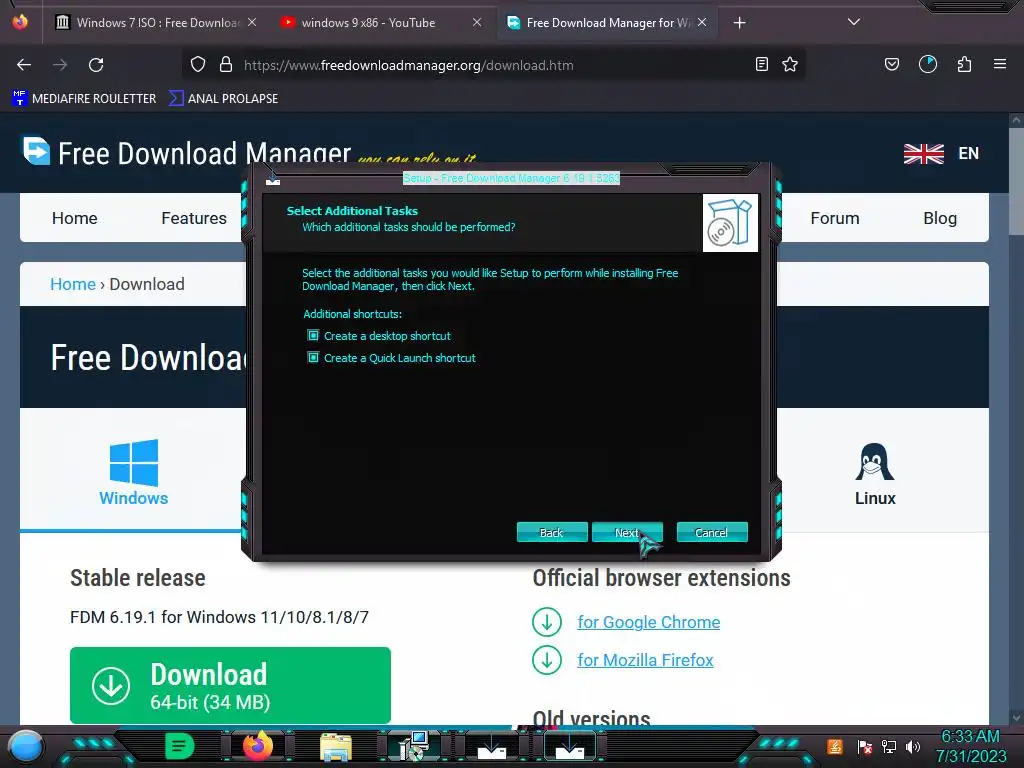Open the Pocket save icon
This screenshot has width=1024, height=768.
pos(892,65)
